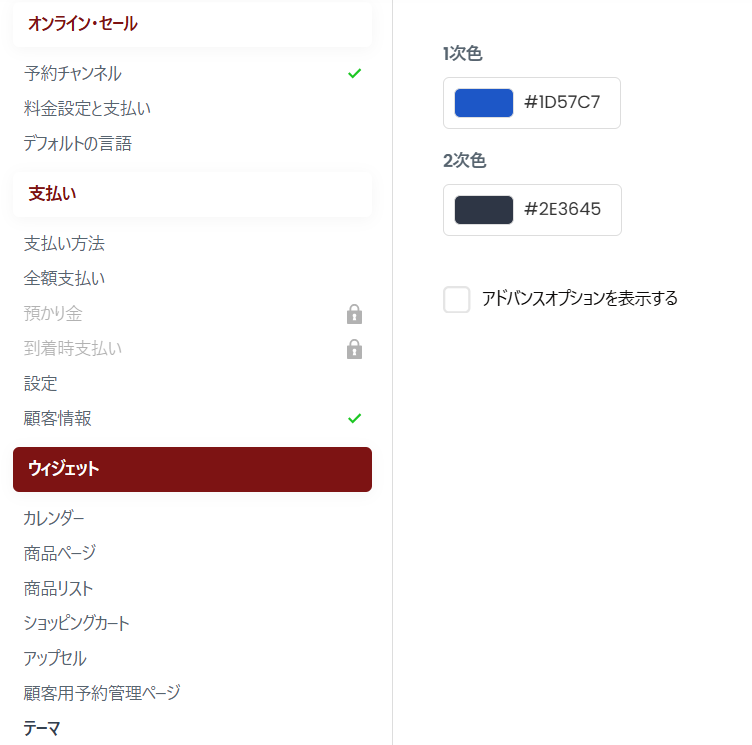
Task: Click the lock icon beside 預かり金
Action: [x=354, y=315]
